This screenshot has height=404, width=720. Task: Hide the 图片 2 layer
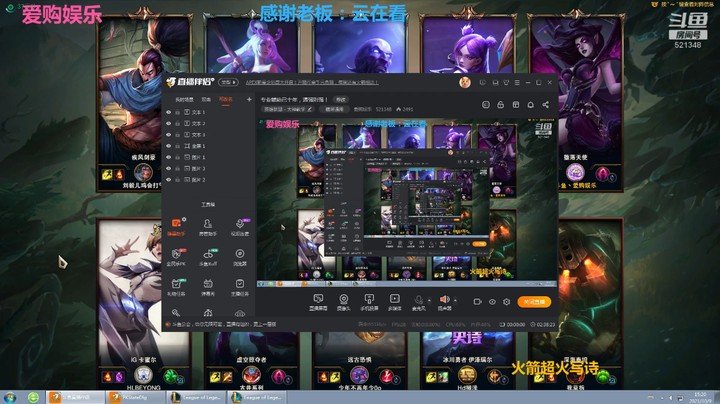coord(169,180)
